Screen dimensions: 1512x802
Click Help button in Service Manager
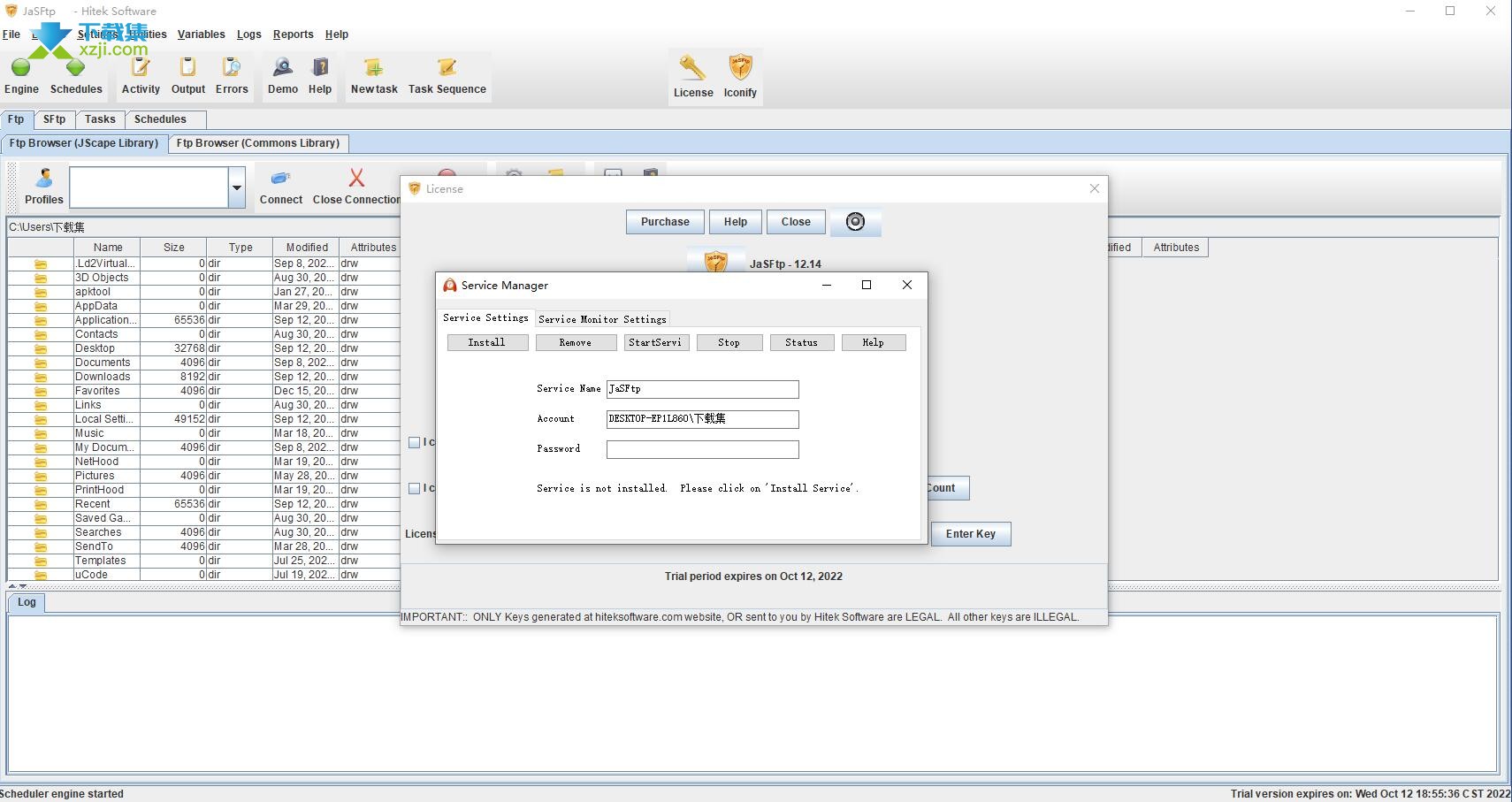874,342
